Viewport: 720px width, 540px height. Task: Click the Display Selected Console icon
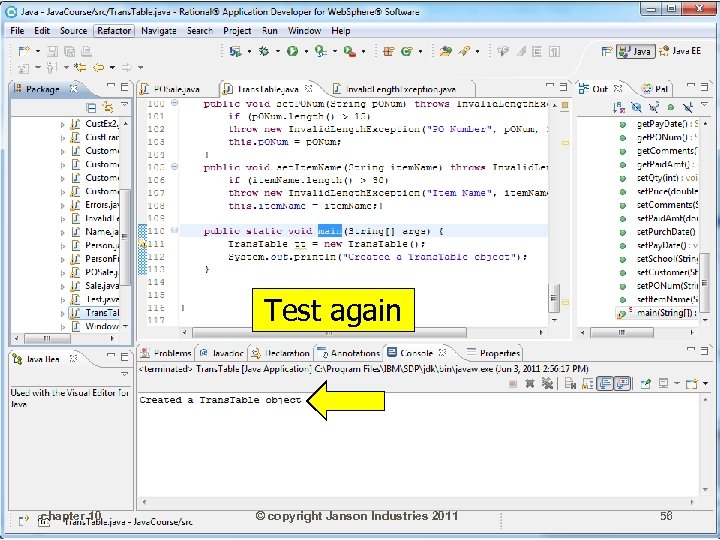tap(663, 383)
